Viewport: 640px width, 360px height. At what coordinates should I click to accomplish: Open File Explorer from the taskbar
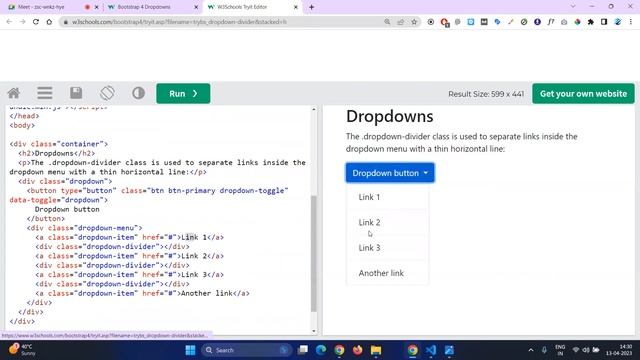point(376,350)
